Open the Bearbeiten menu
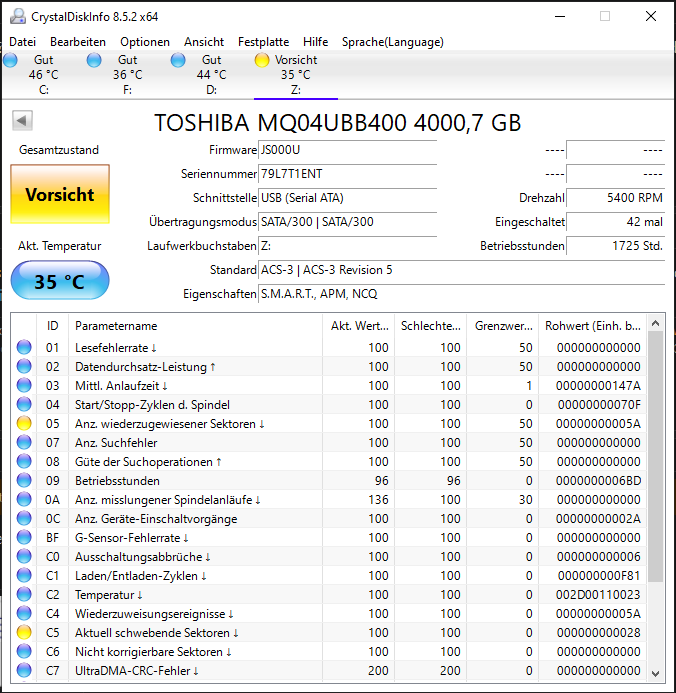The width and height of the screenshot is (676, 693). click(78, 42)
